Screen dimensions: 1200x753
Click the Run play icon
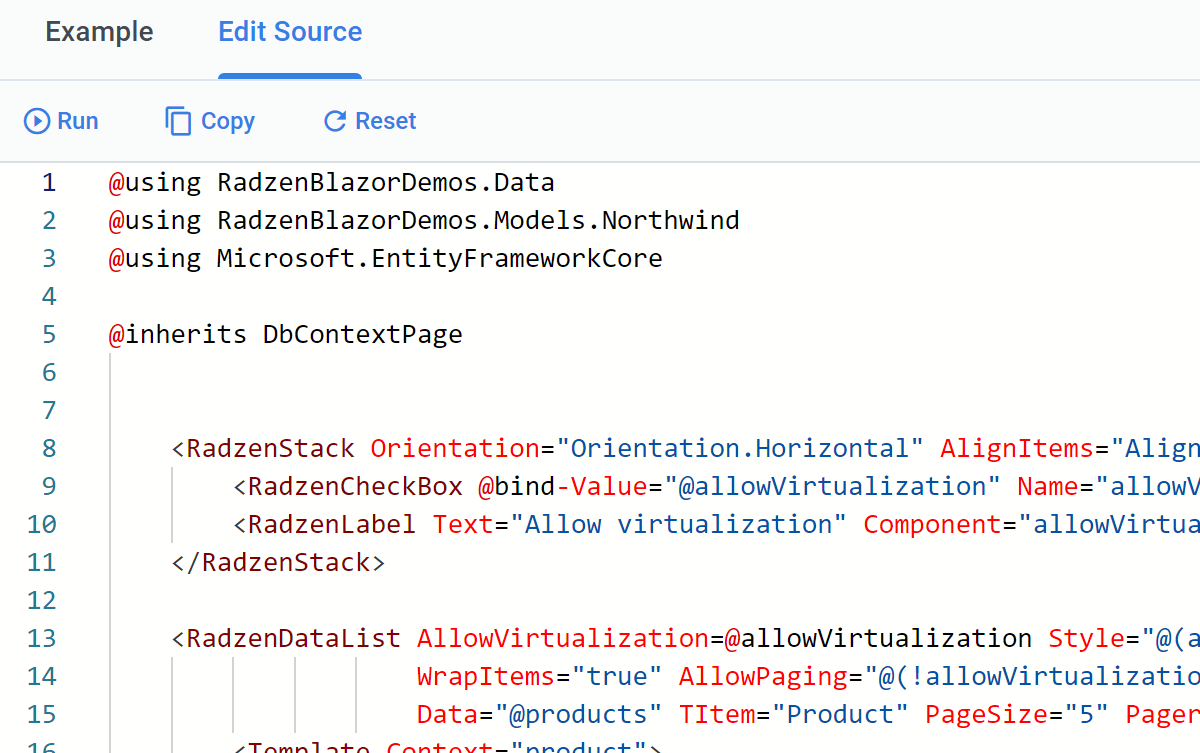36,120
